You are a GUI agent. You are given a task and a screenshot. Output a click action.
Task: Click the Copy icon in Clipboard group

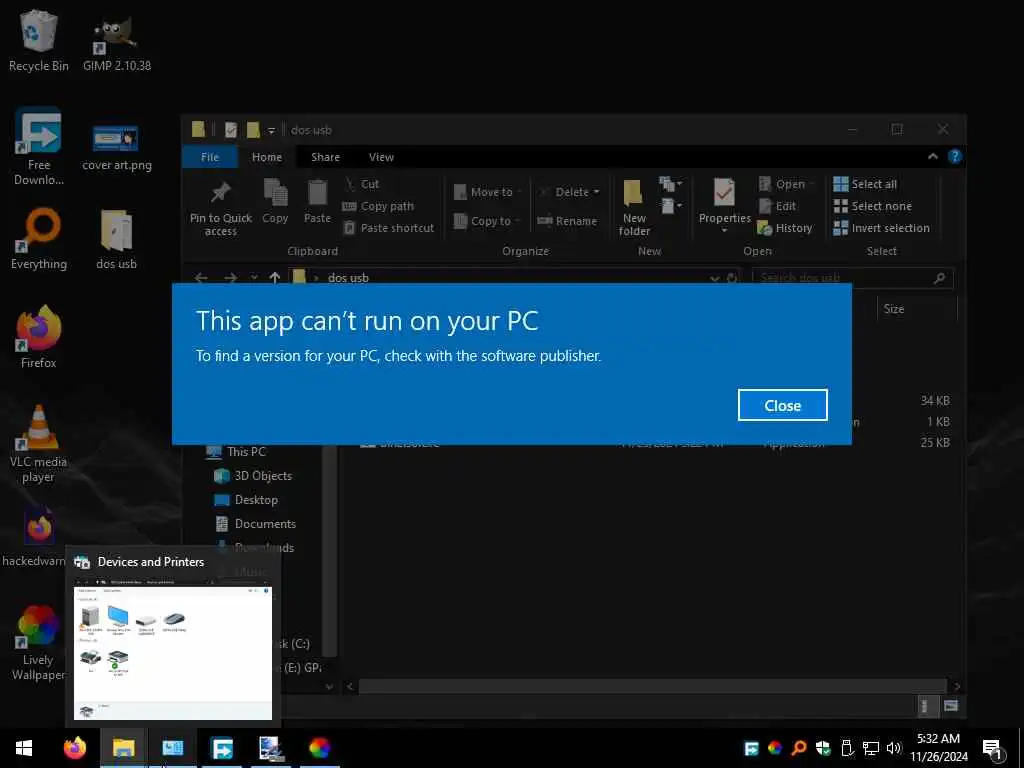coord(275,201)
